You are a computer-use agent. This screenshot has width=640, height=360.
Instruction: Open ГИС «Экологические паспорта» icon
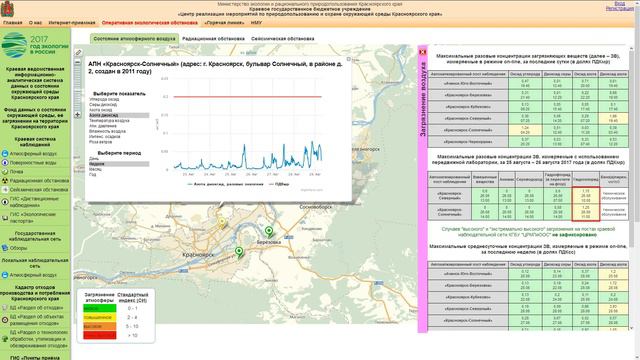coord(5,218)
